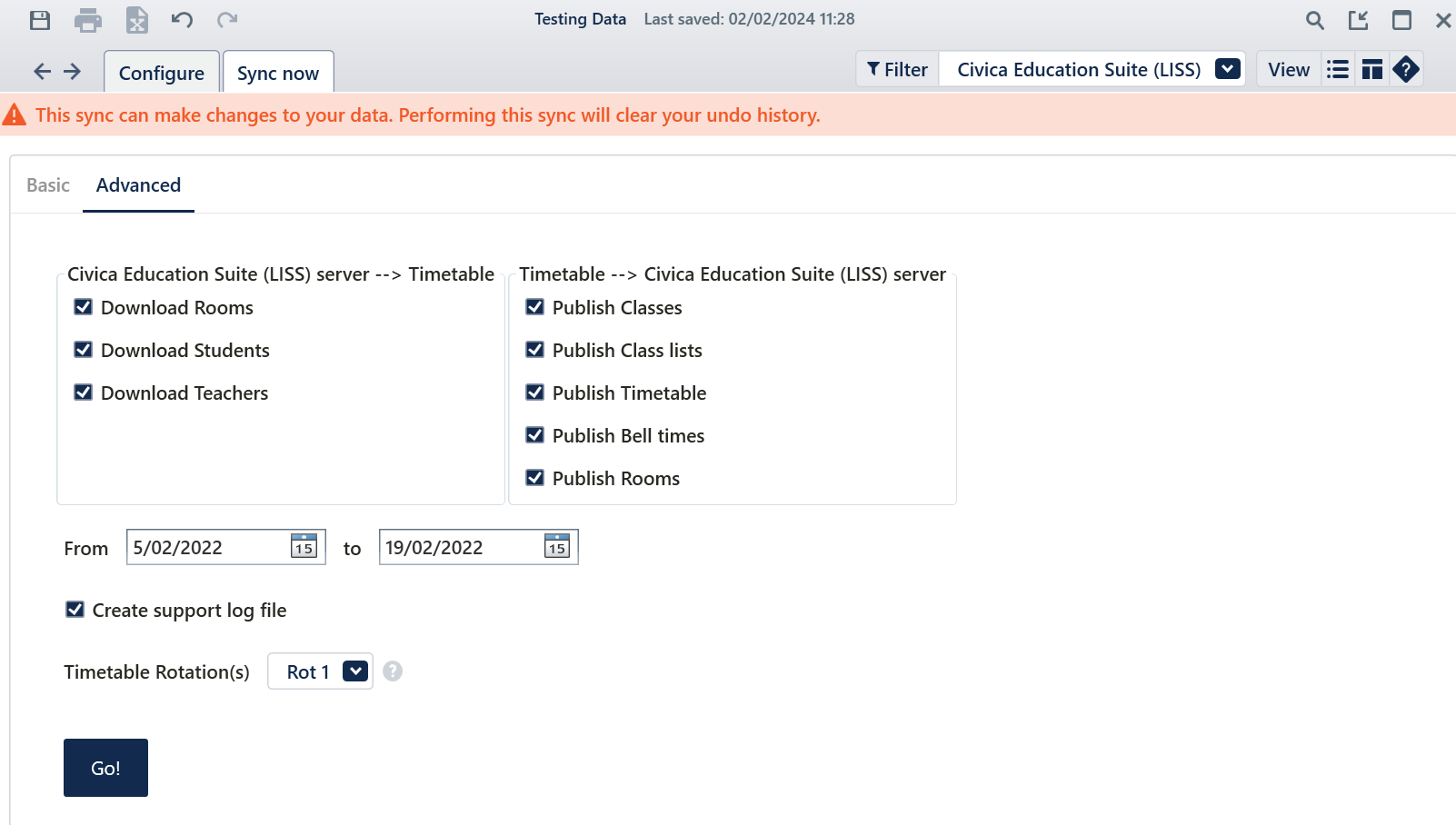Image resolution: width=1456 pixels, height=825 pixels.
Task: Uncheck Publish Bell times
Action: [534, 435]
